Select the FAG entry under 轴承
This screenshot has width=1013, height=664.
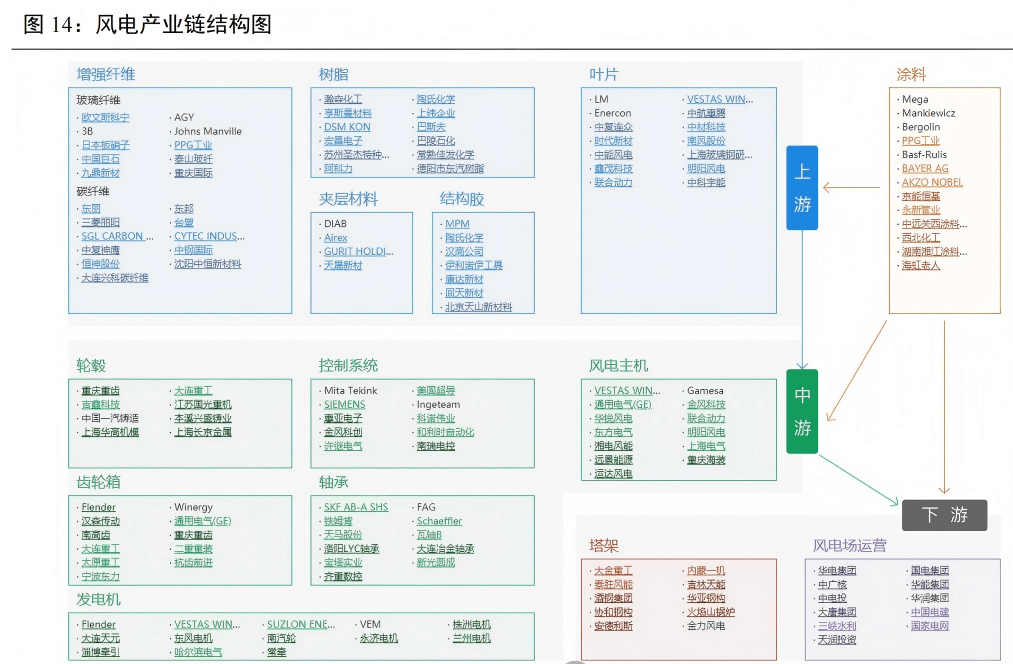426,507
